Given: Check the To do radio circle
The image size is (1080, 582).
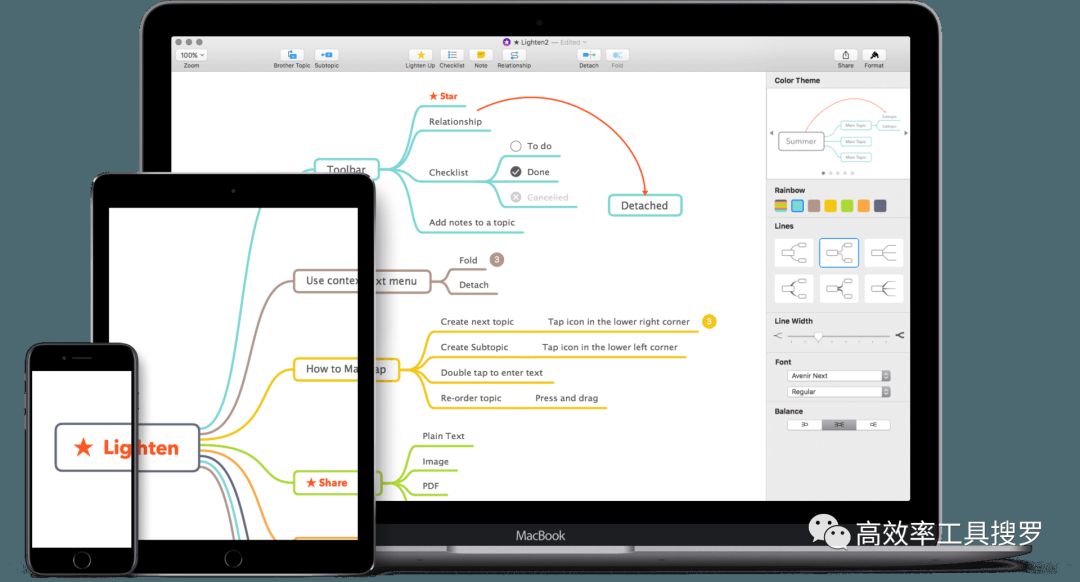Looking at the screenshot, I should (x=515, y=146).
